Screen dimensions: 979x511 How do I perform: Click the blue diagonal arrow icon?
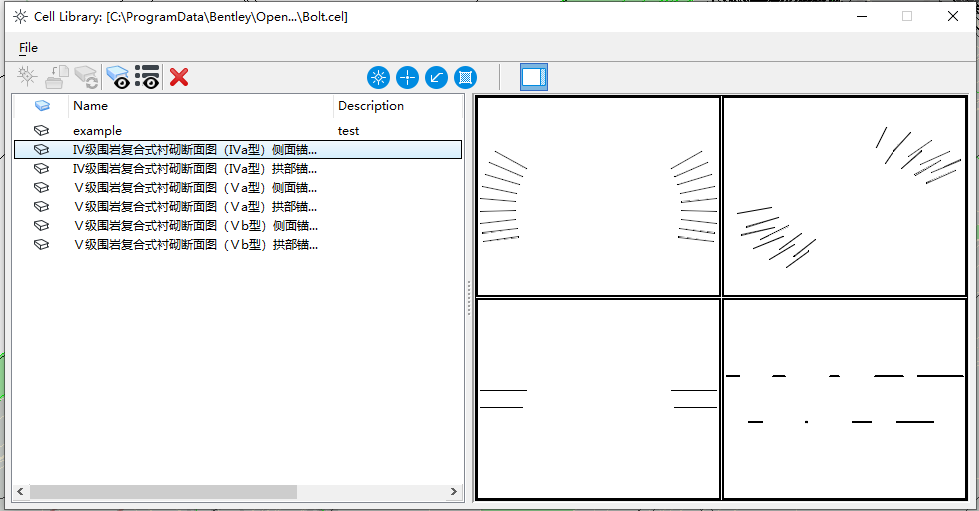click(436, 77)
